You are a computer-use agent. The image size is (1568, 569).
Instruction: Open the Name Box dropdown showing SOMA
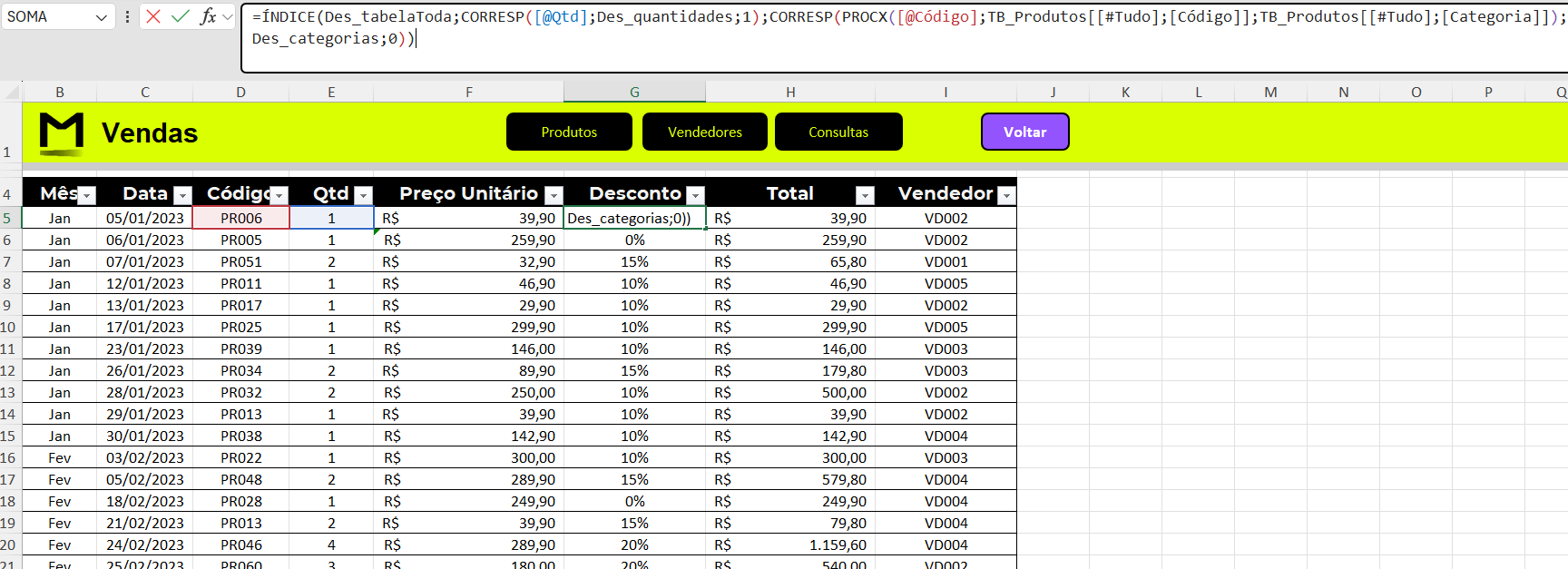pyautogui.click(x=102, y=17)
